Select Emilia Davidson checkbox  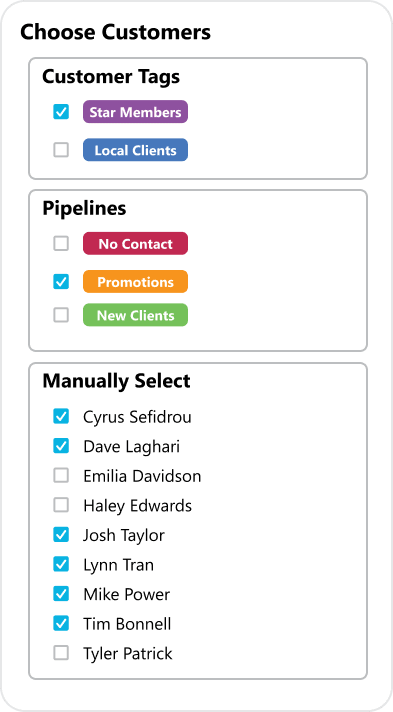tap(61, 475)
